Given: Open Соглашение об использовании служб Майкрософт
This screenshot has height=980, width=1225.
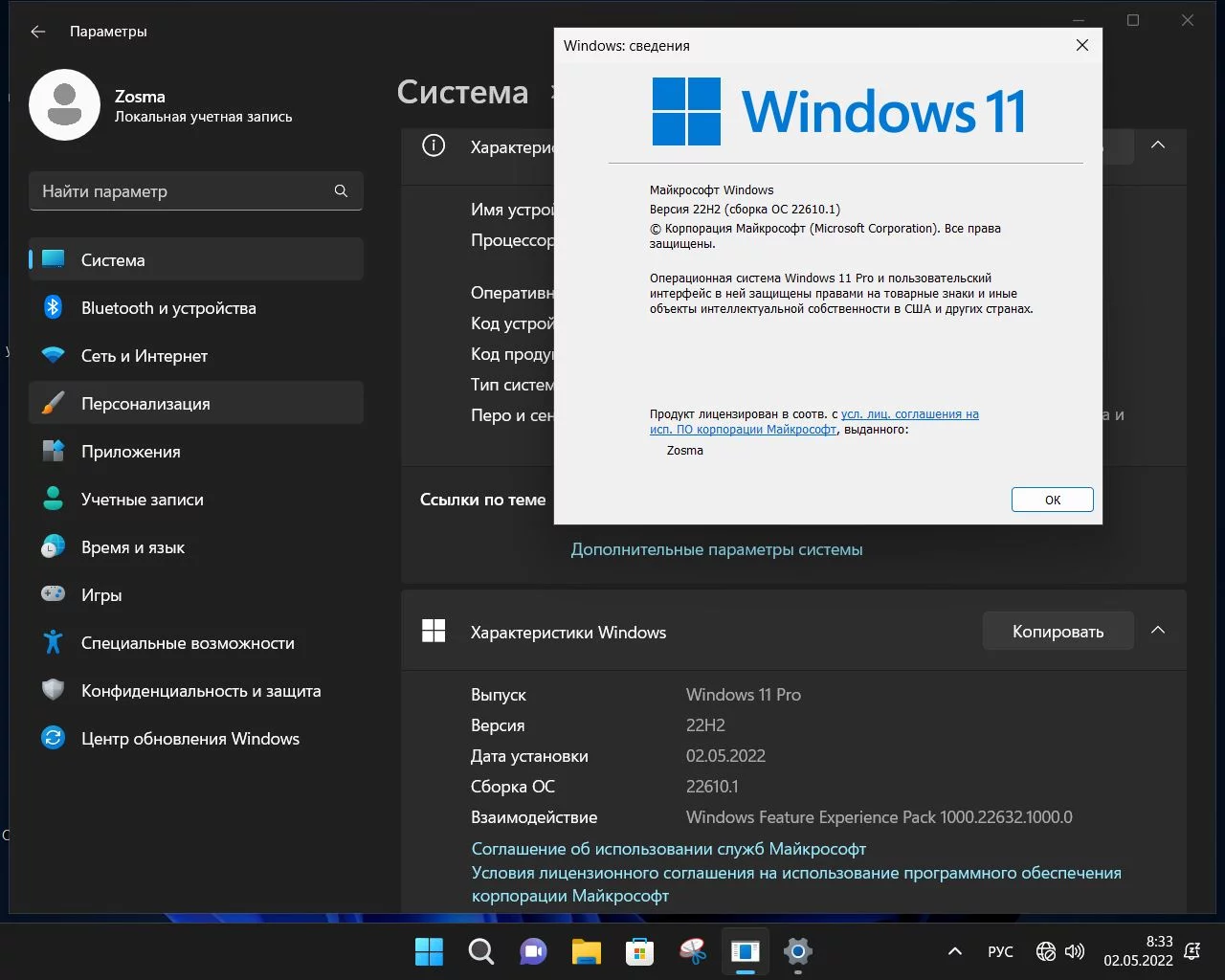Looking at the screenshot, I should point(668,849).
